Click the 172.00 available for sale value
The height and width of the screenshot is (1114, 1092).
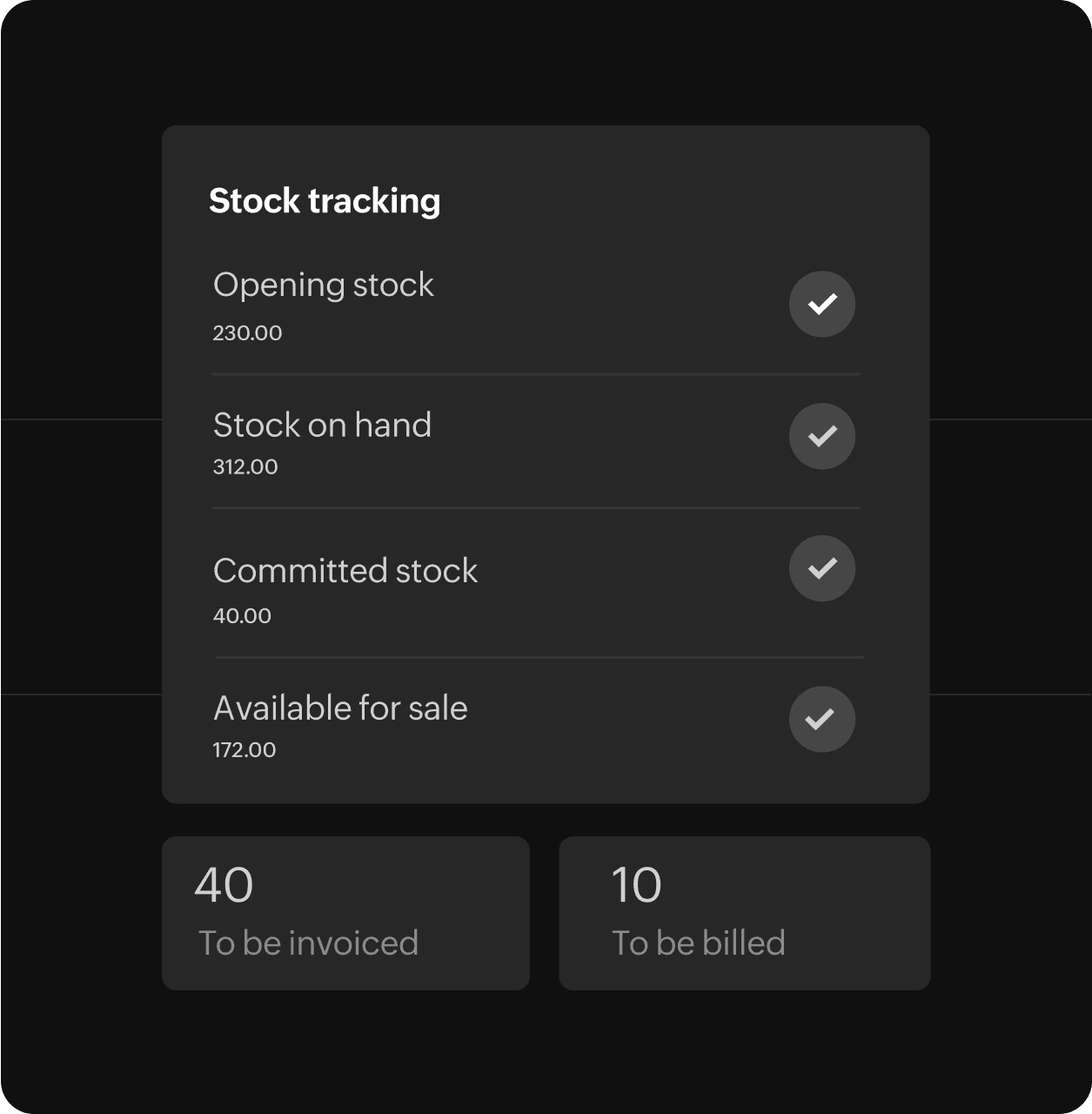(245, 750)
